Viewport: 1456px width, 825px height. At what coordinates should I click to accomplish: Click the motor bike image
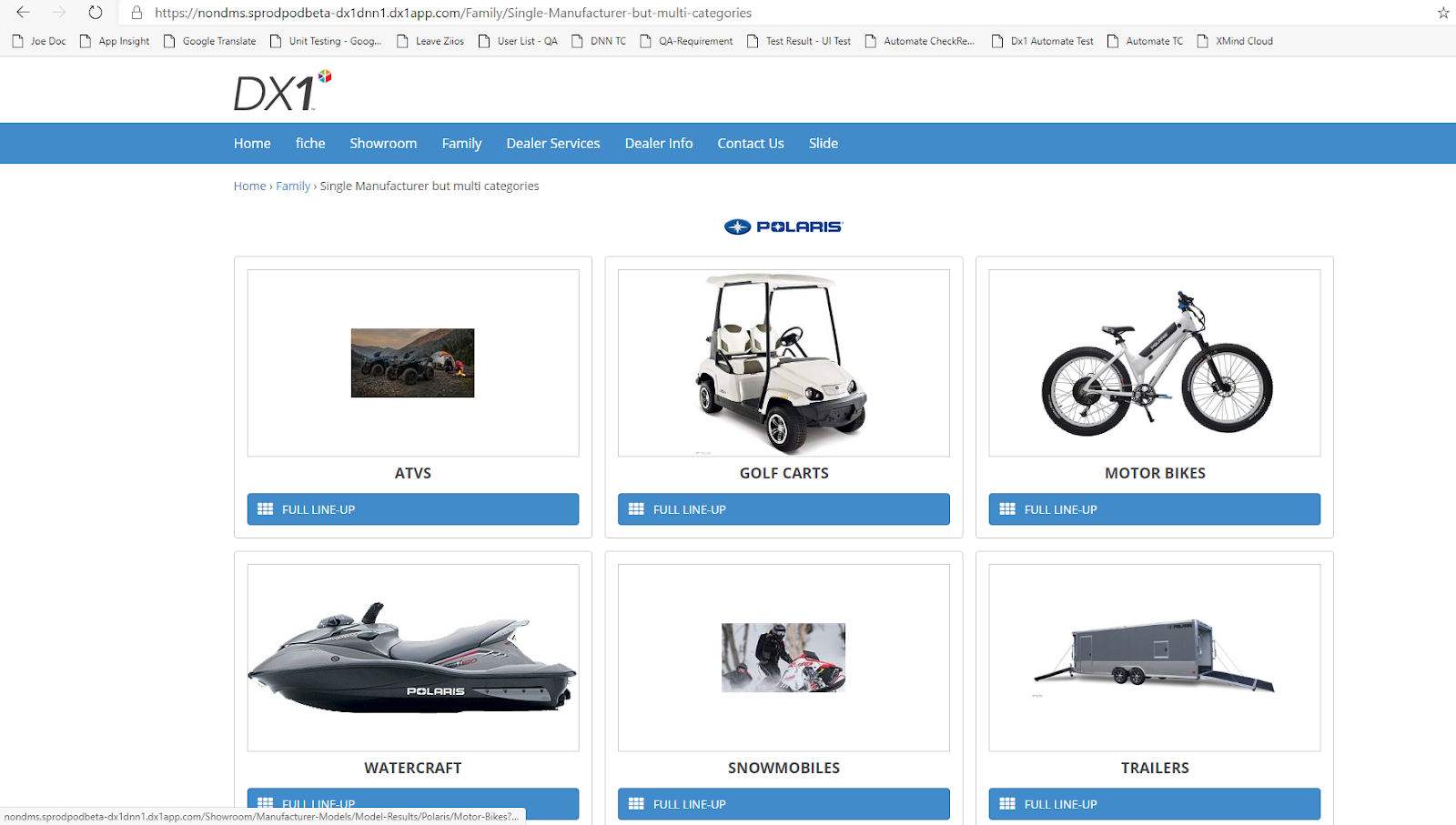coord(1156,363)
